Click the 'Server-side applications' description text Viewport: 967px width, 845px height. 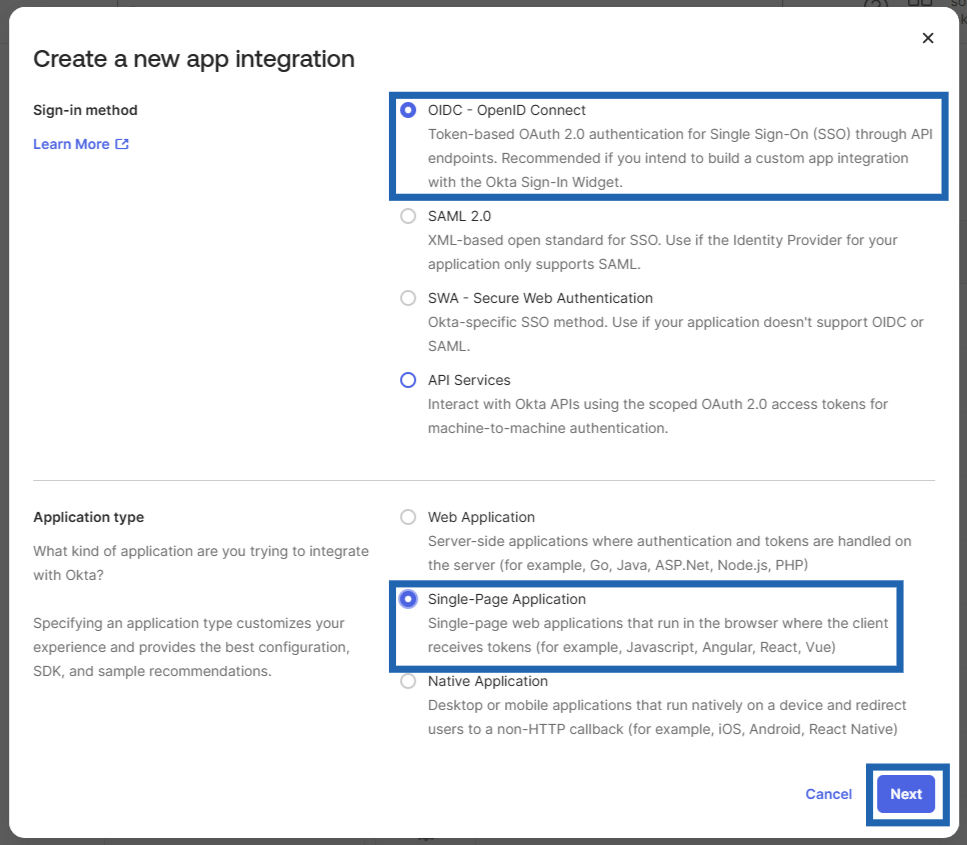click(x=669, y=553)
